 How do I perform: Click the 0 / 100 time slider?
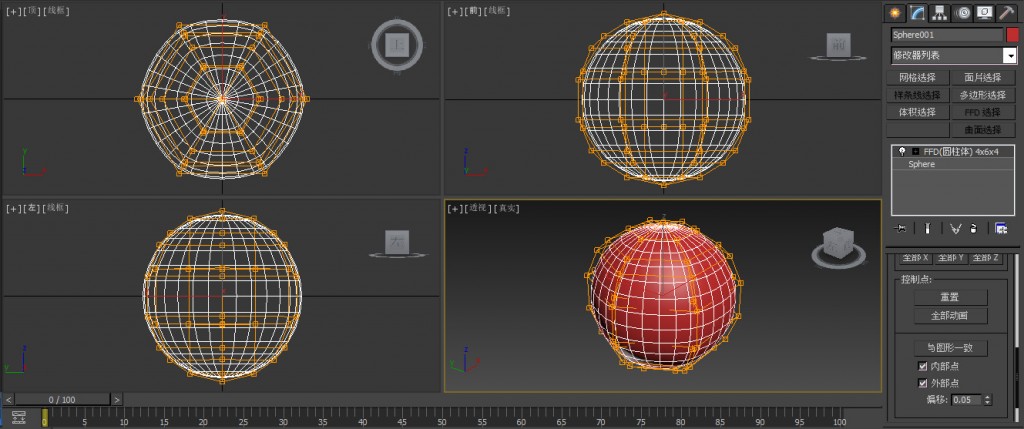[x=62, y=399]
